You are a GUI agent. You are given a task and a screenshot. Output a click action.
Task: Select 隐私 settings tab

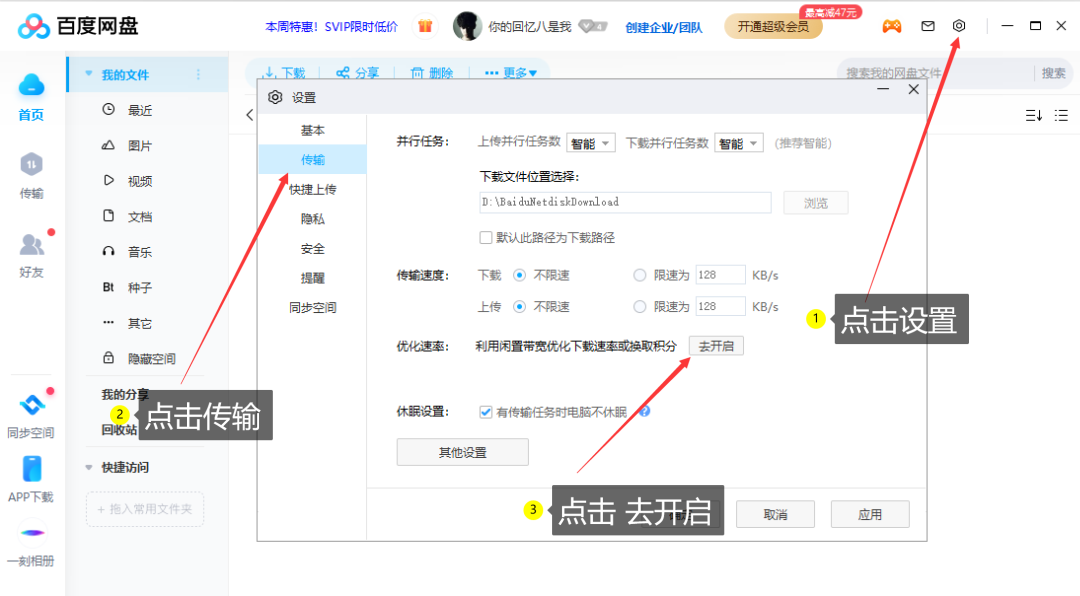tap(313, 219)
